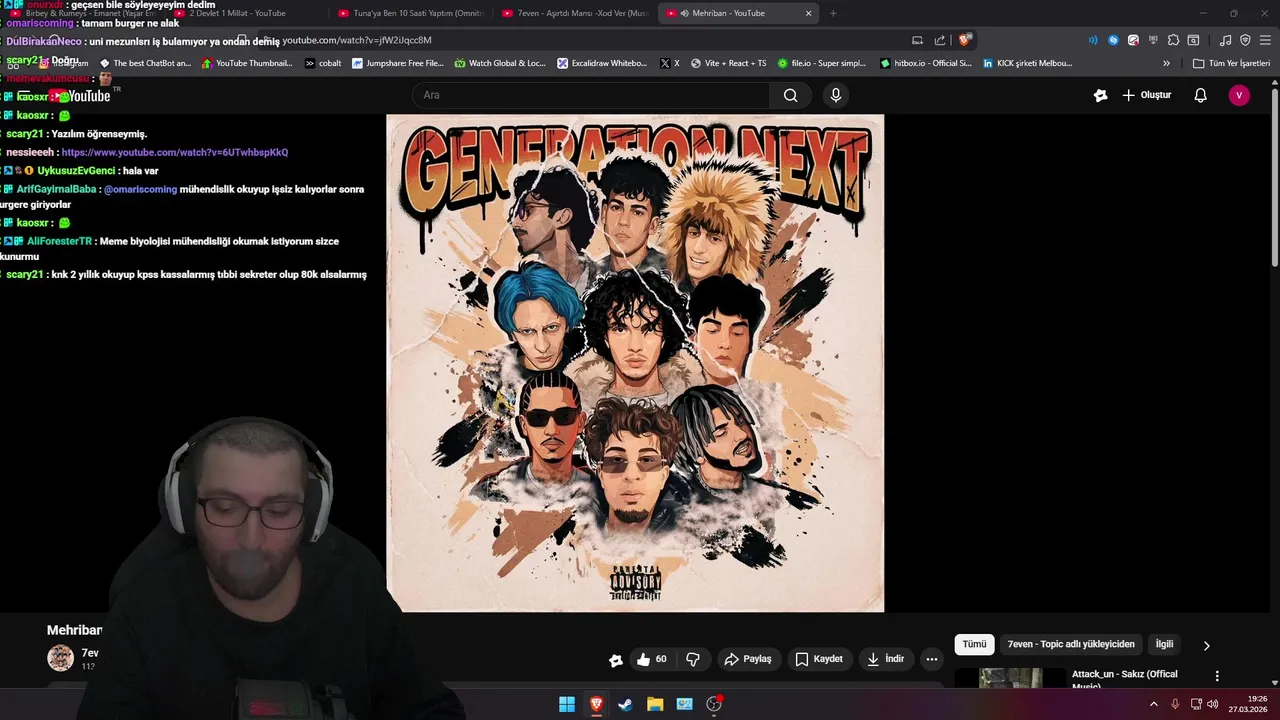Screen dimensions: 1280x720
Task: Open the music note playlist icon
Action: point(1225,40)
